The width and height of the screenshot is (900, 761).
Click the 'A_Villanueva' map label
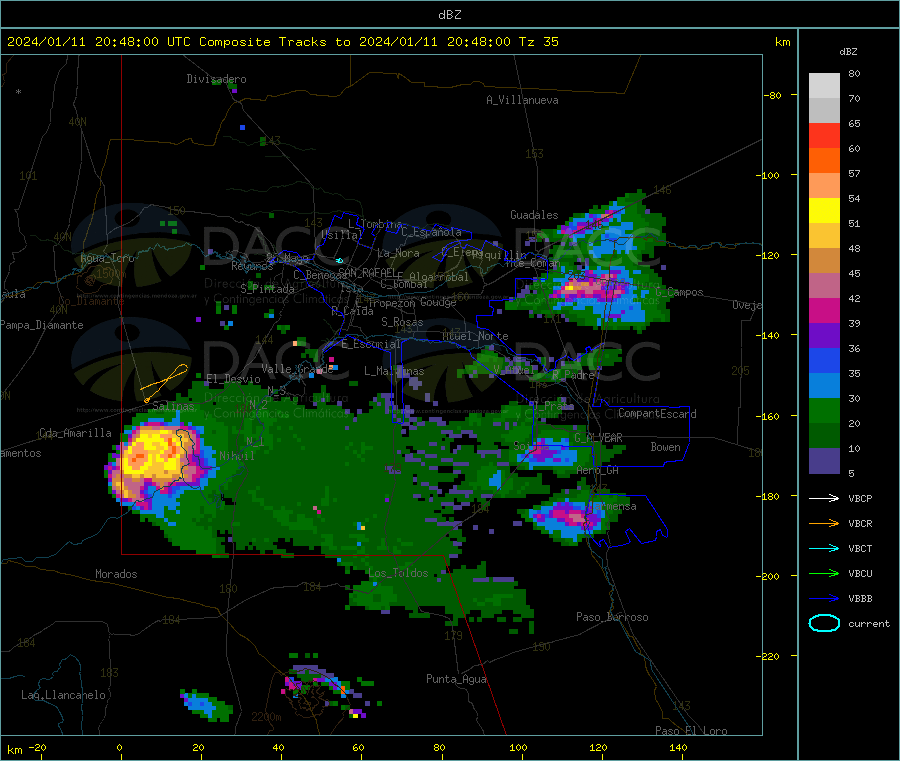pos(522,100)
